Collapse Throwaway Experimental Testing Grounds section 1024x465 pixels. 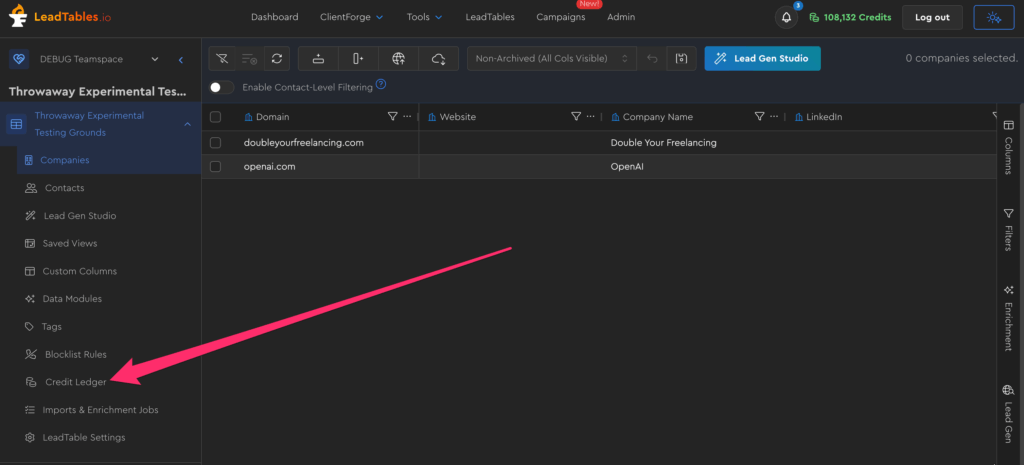(x=187, y=124)
